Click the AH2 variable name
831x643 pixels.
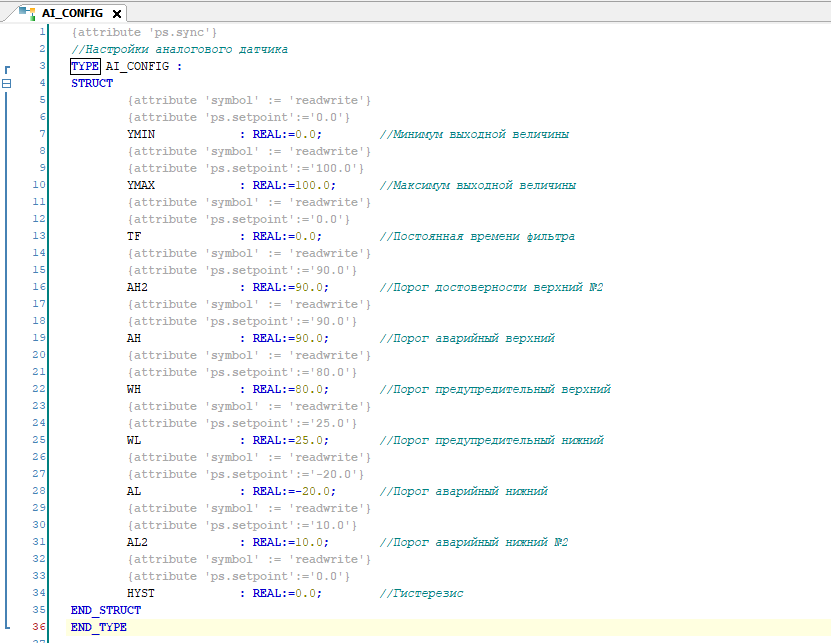pos(138,287)
